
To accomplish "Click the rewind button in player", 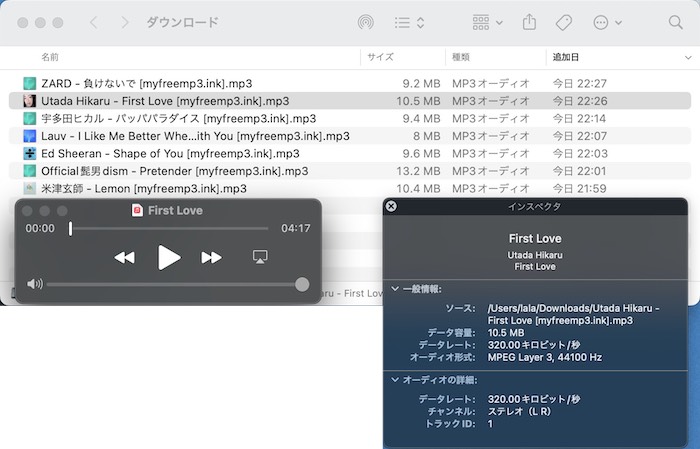I will pyautogui.click(x=125, y=258).
